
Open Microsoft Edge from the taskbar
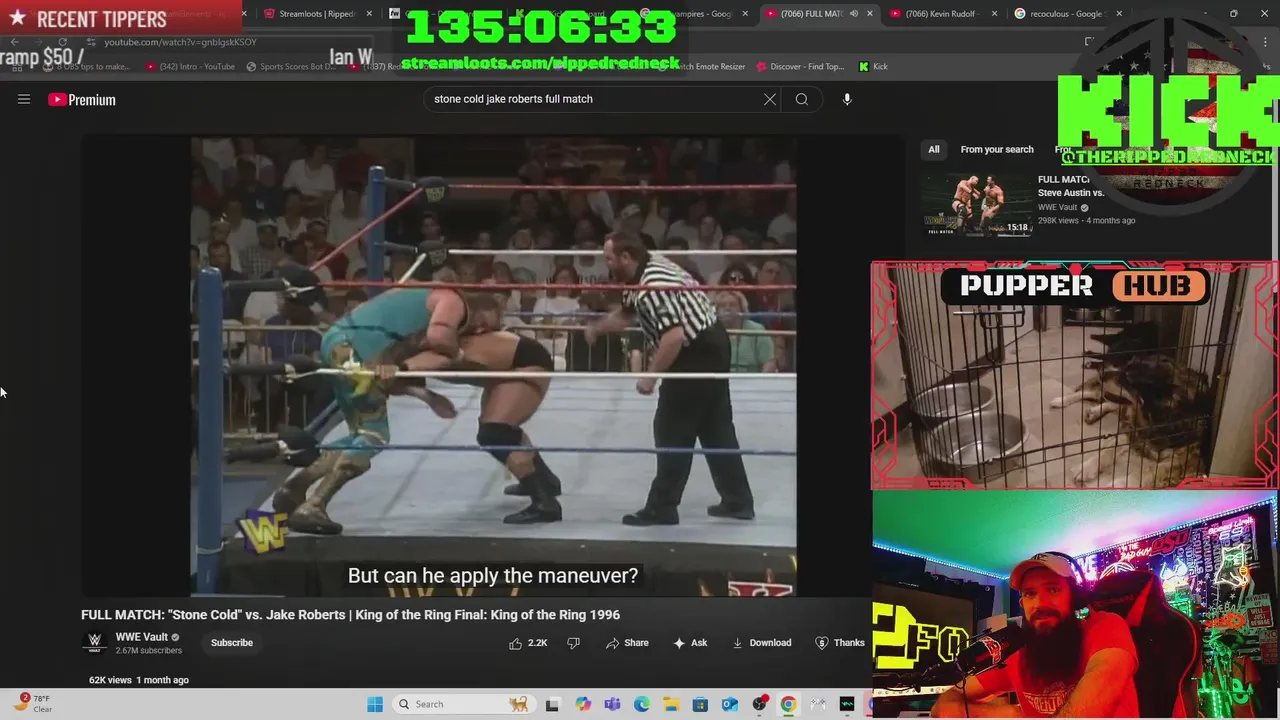[641, 704]
